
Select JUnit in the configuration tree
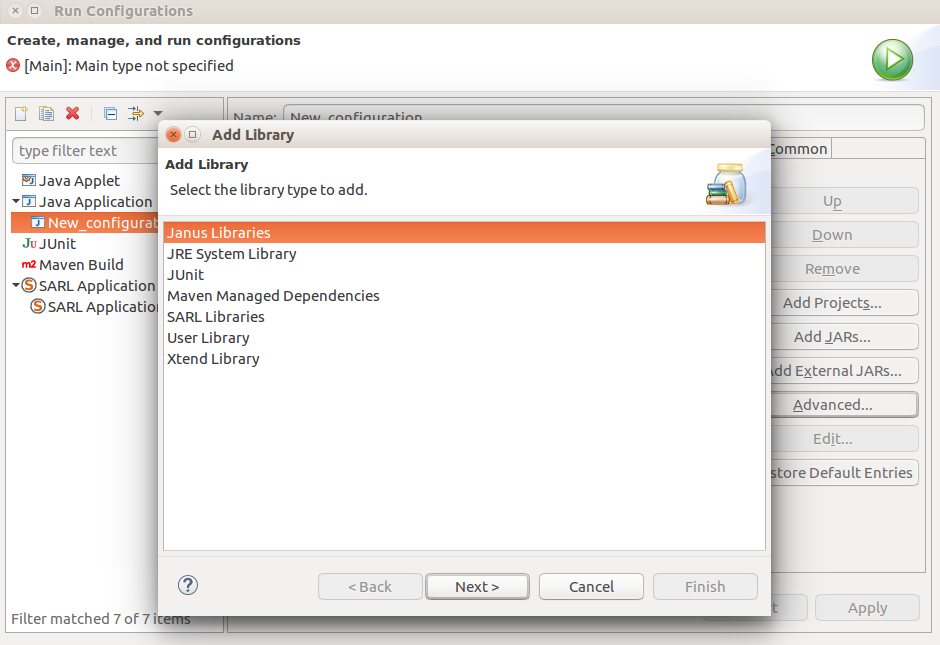point(58,243)
